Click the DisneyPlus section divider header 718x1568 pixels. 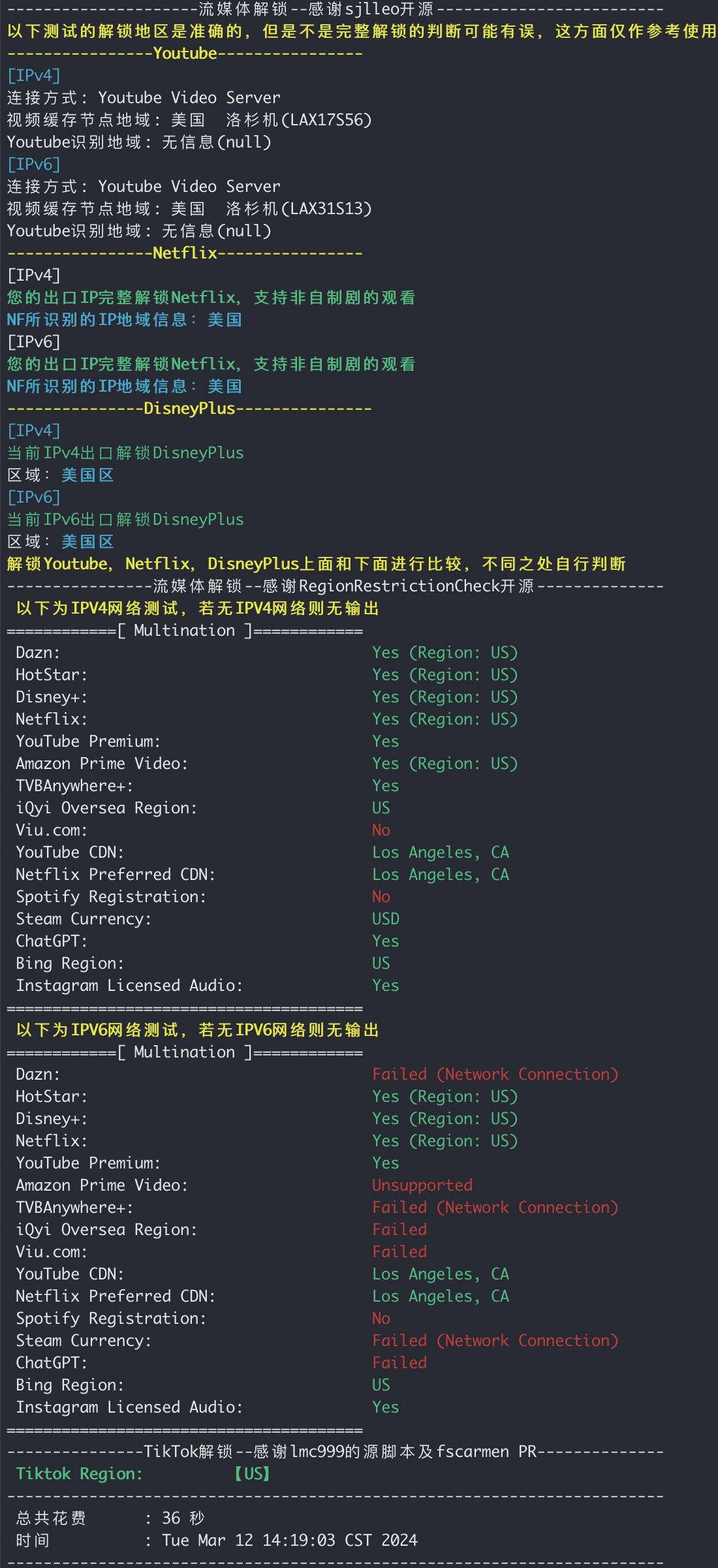pyautogui.click(x=189, y=409)
